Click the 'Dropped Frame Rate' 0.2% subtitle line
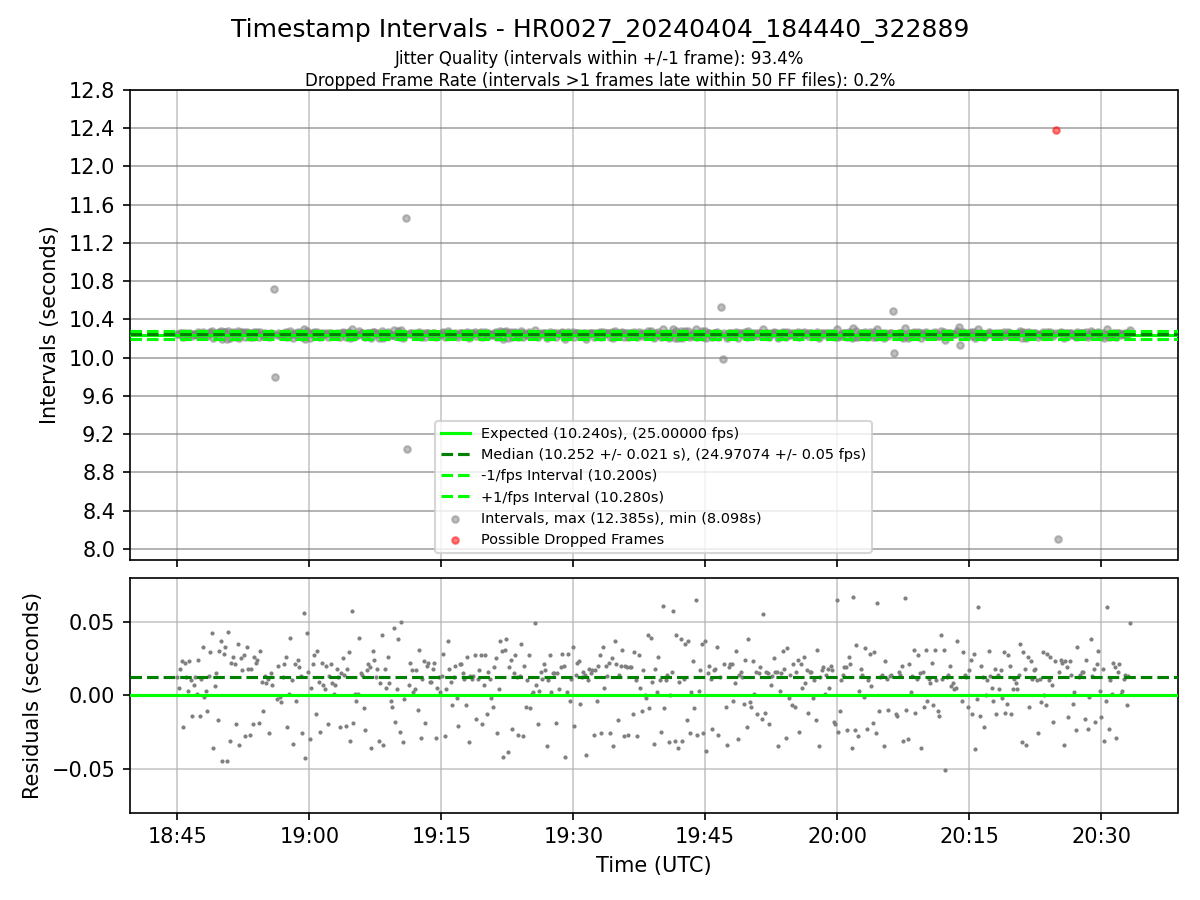The image size is (1200, 900). pos(600,80)
